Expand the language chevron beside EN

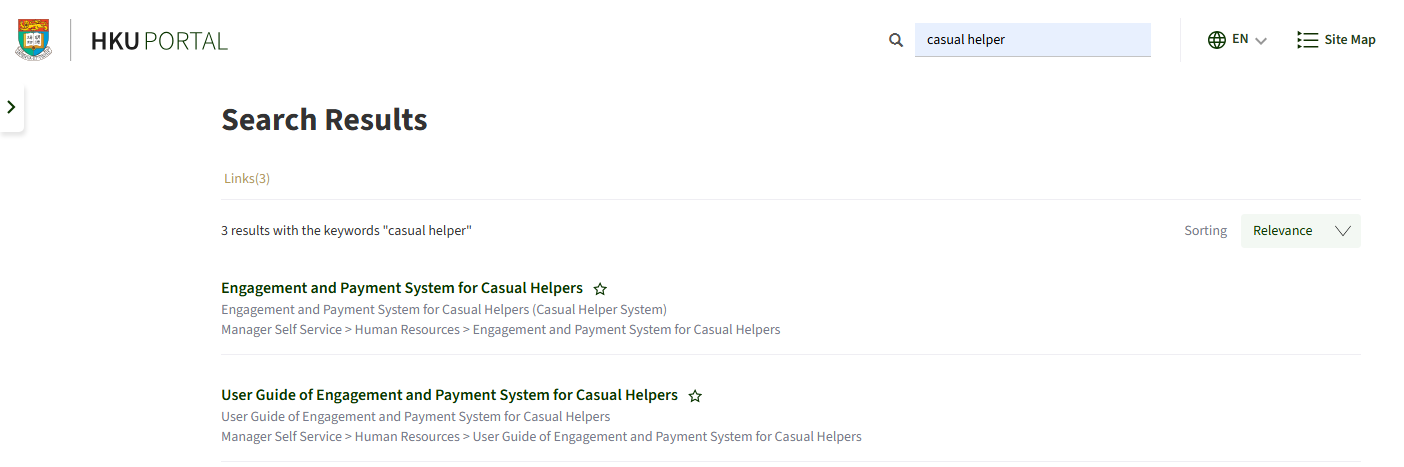[x=1261, y=41]
